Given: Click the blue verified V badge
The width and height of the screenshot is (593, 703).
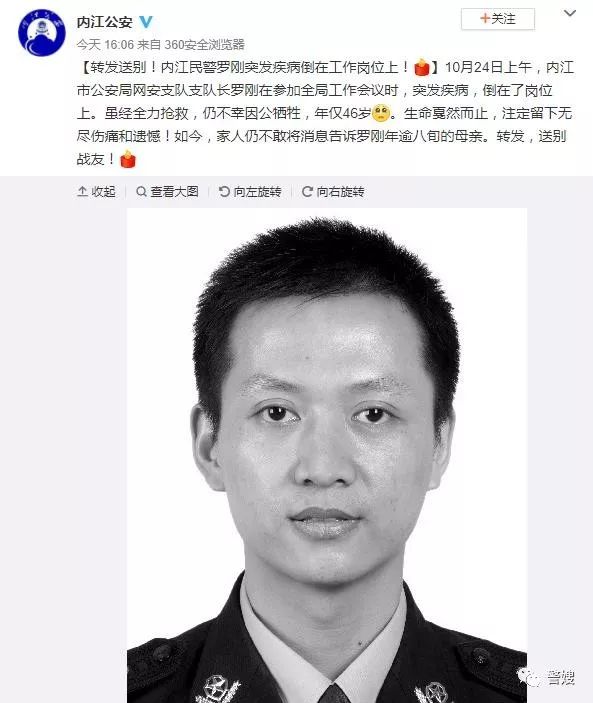Looking at the screenshot, I should click(x=146, y=22).
